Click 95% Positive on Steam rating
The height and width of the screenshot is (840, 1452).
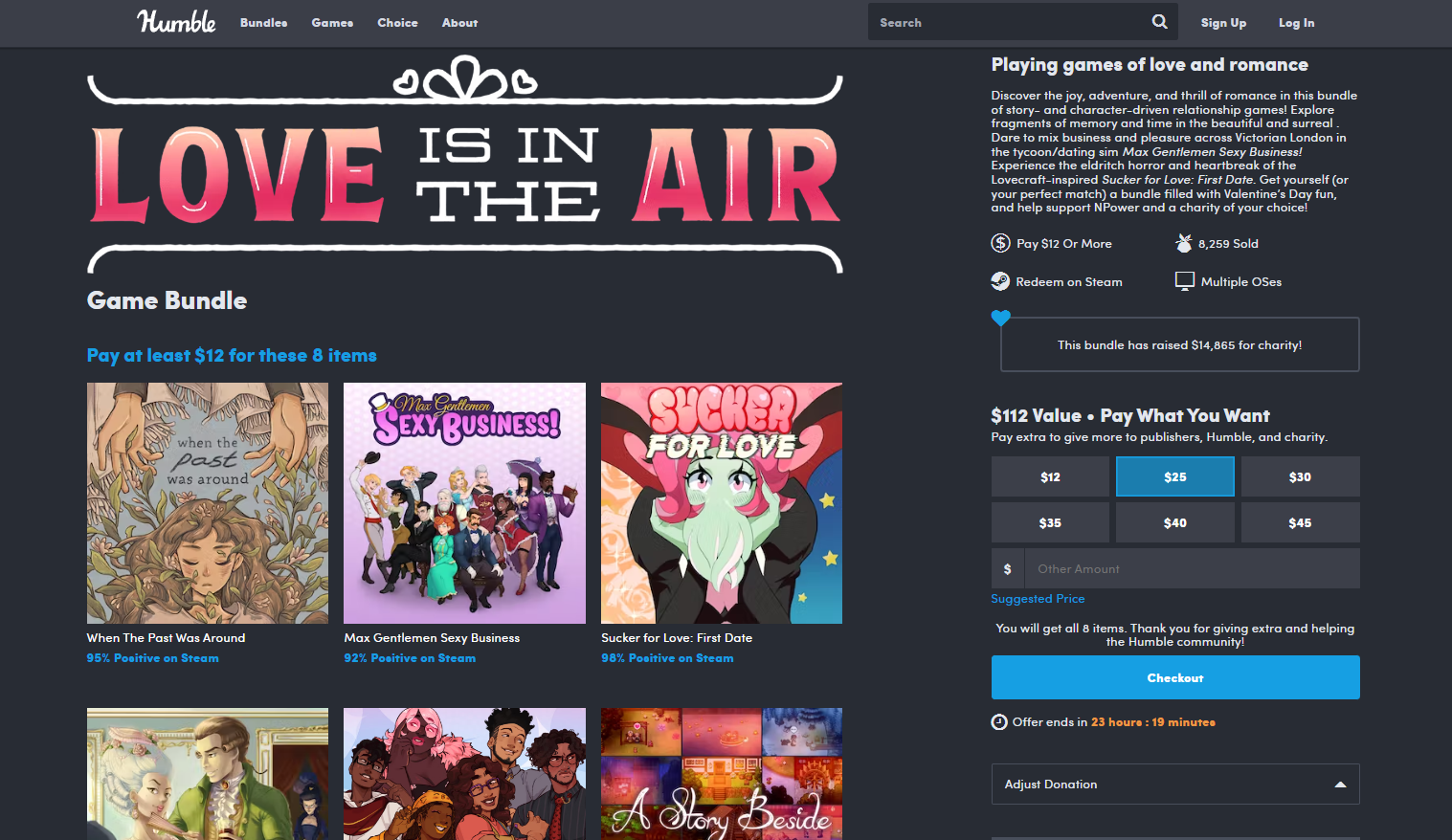pyautogui.click(x=152, y=658)
